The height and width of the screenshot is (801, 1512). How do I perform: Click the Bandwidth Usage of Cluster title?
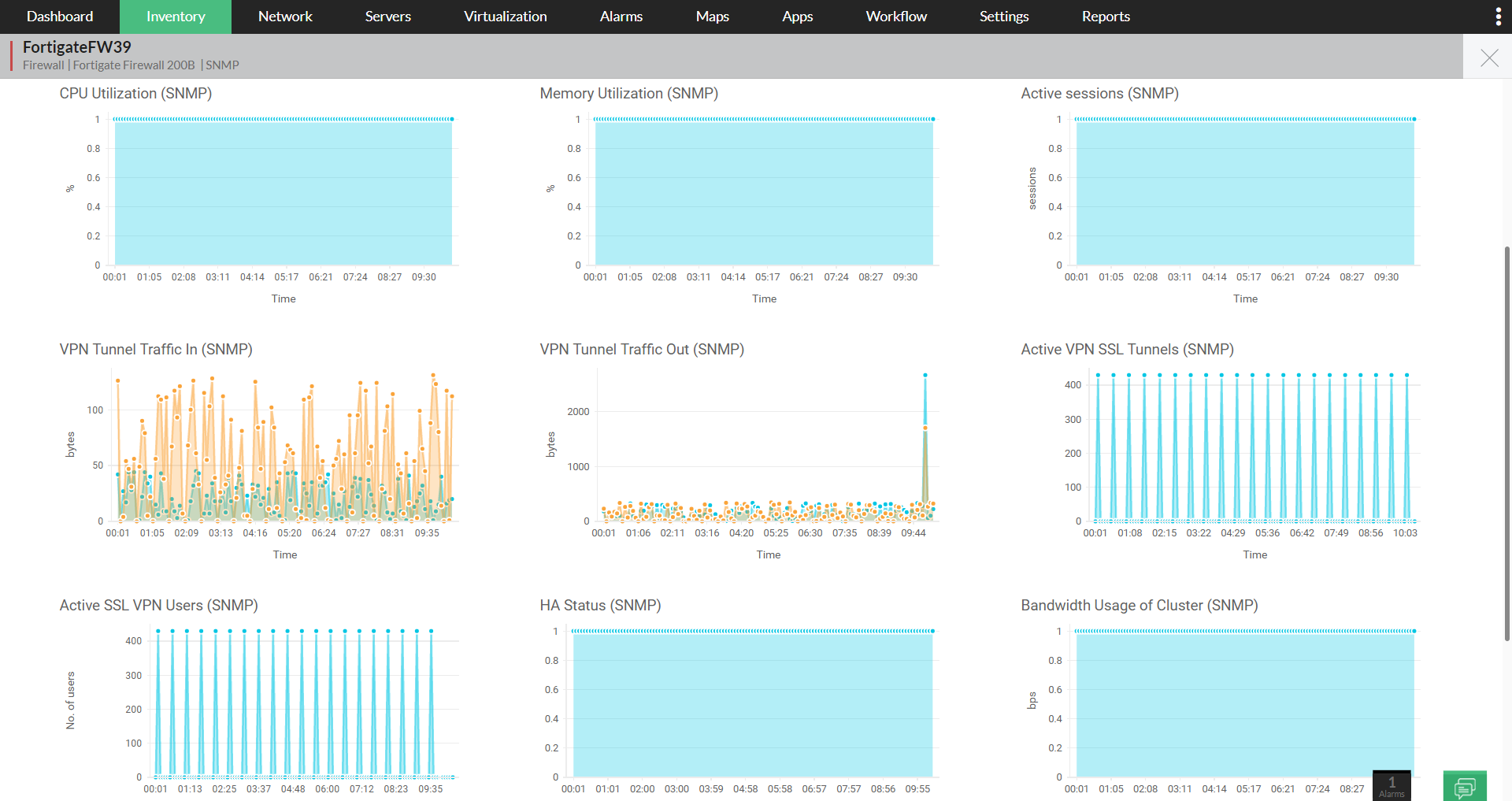1139,606
